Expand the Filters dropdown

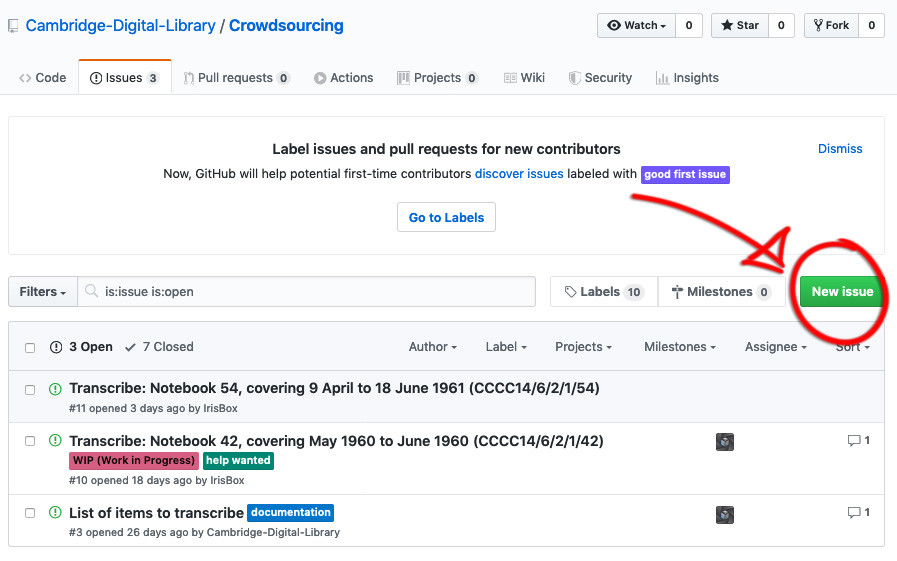tap(43, 292)
